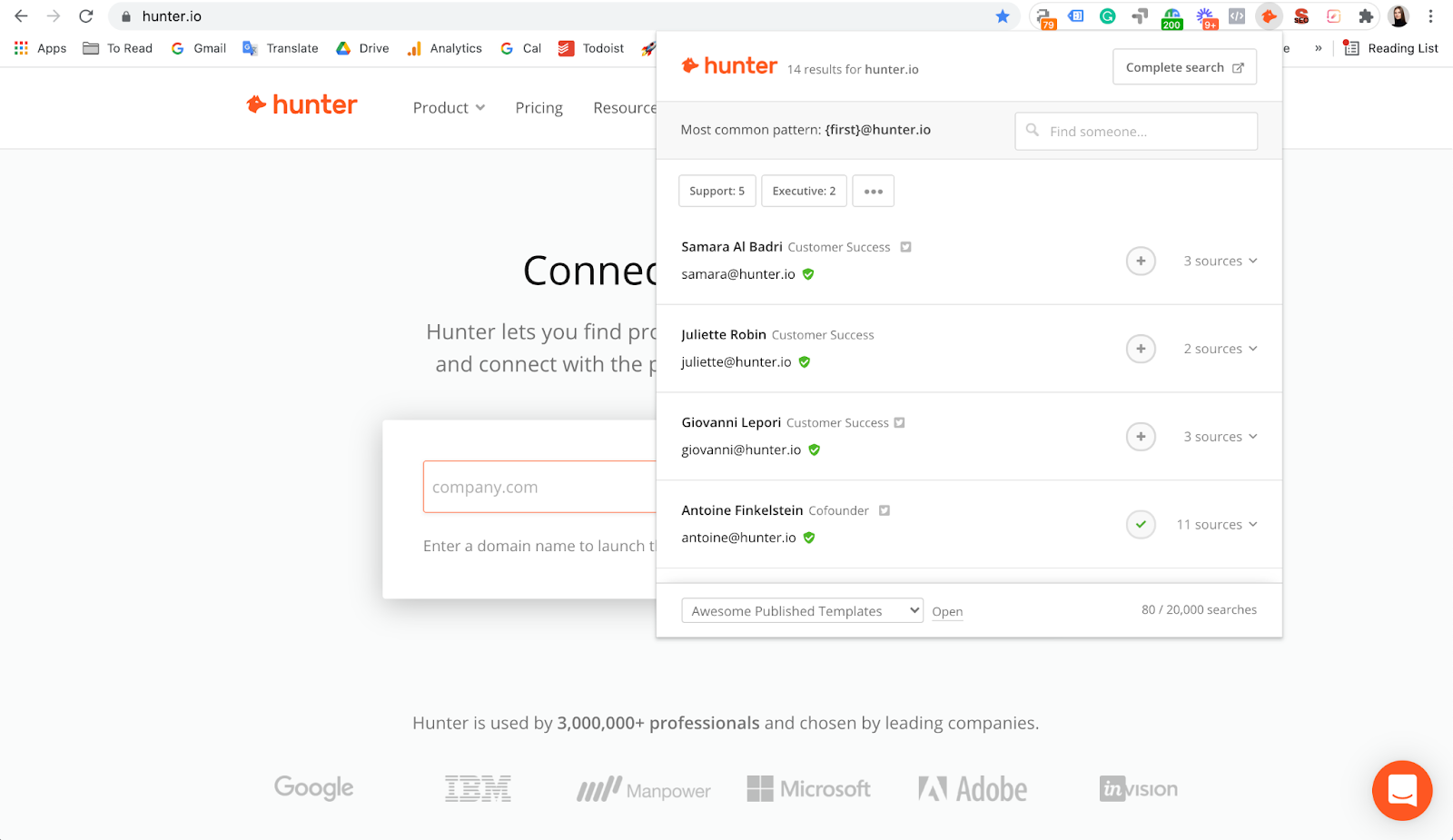Click the Open link beside templates dropdown

pyautogui.click(x=947, y=612)
